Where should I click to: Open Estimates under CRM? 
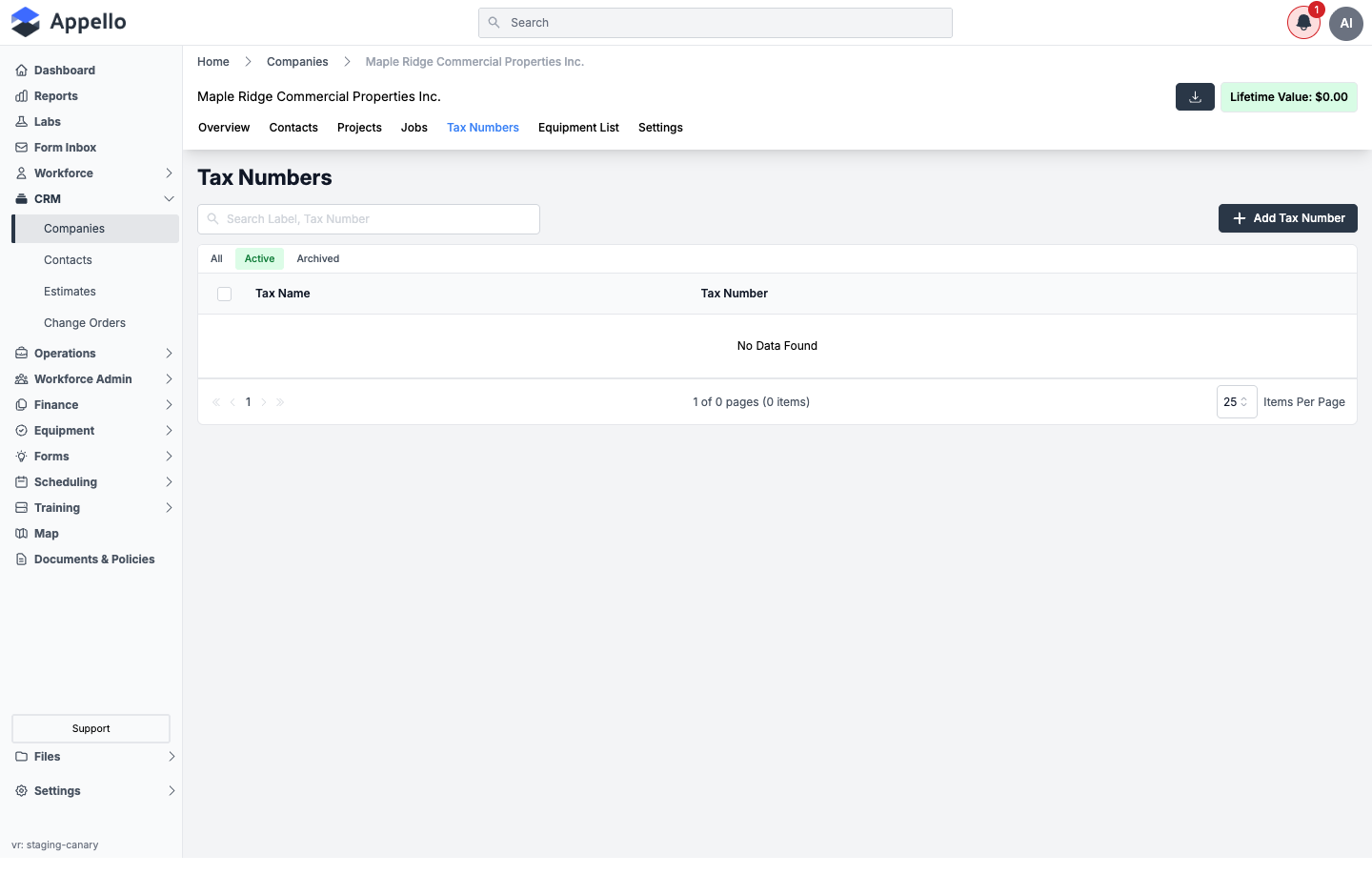coord(70,292)
